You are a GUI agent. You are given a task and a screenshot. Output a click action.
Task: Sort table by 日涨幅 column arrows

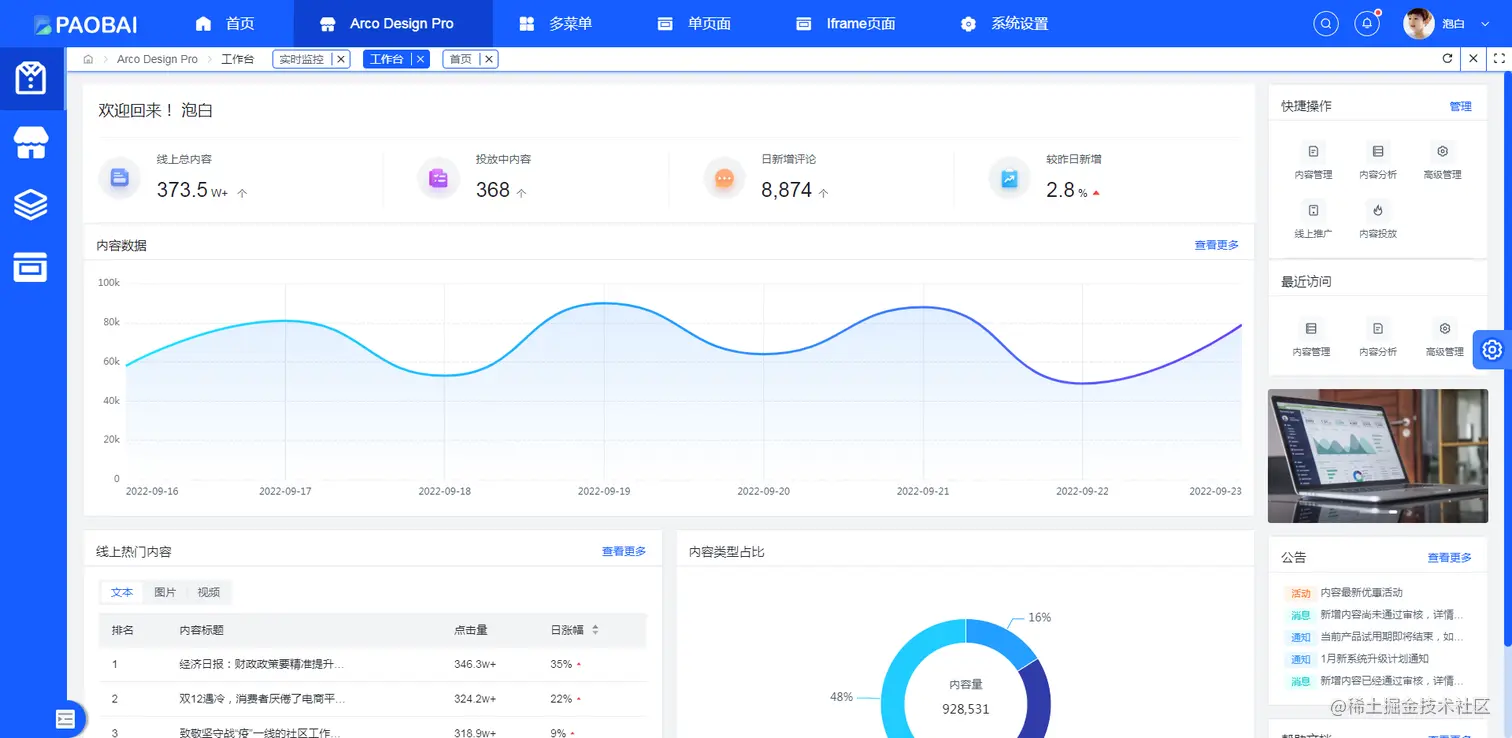pyautogui.click(x=595, y=630)
